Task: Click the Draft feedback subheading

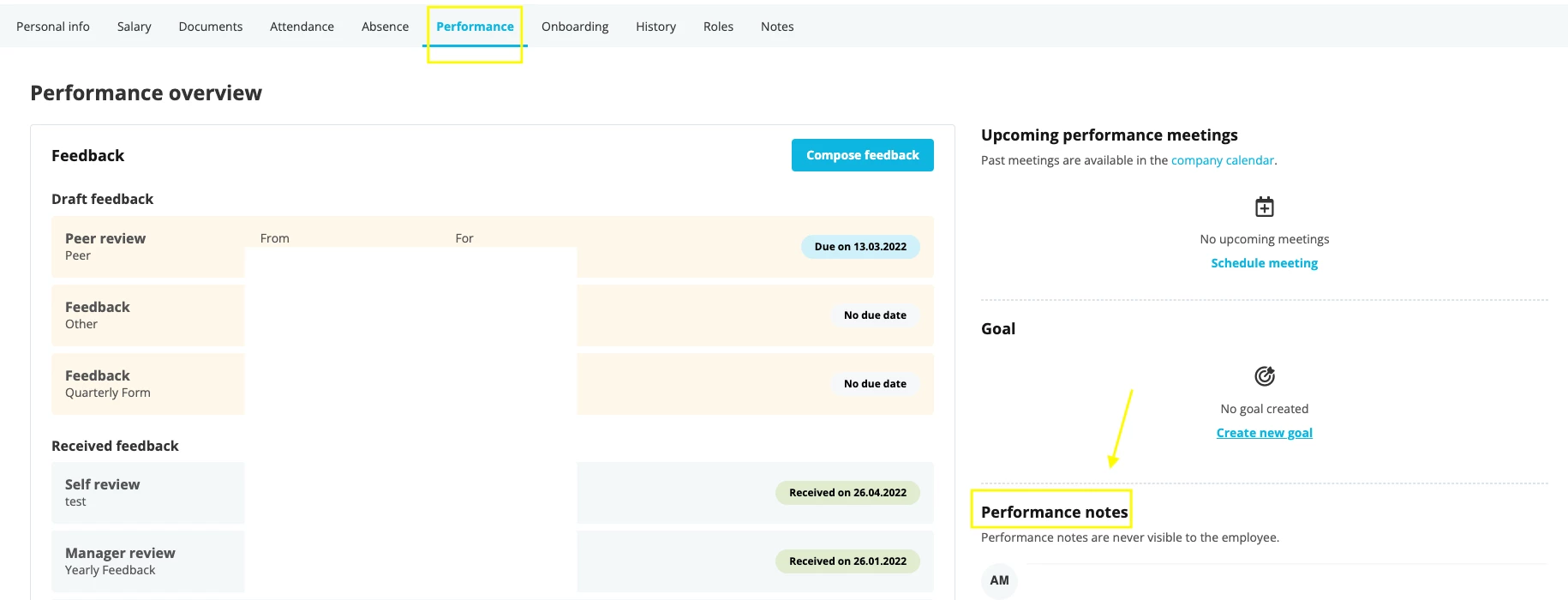Action: (x=102, y=199)
